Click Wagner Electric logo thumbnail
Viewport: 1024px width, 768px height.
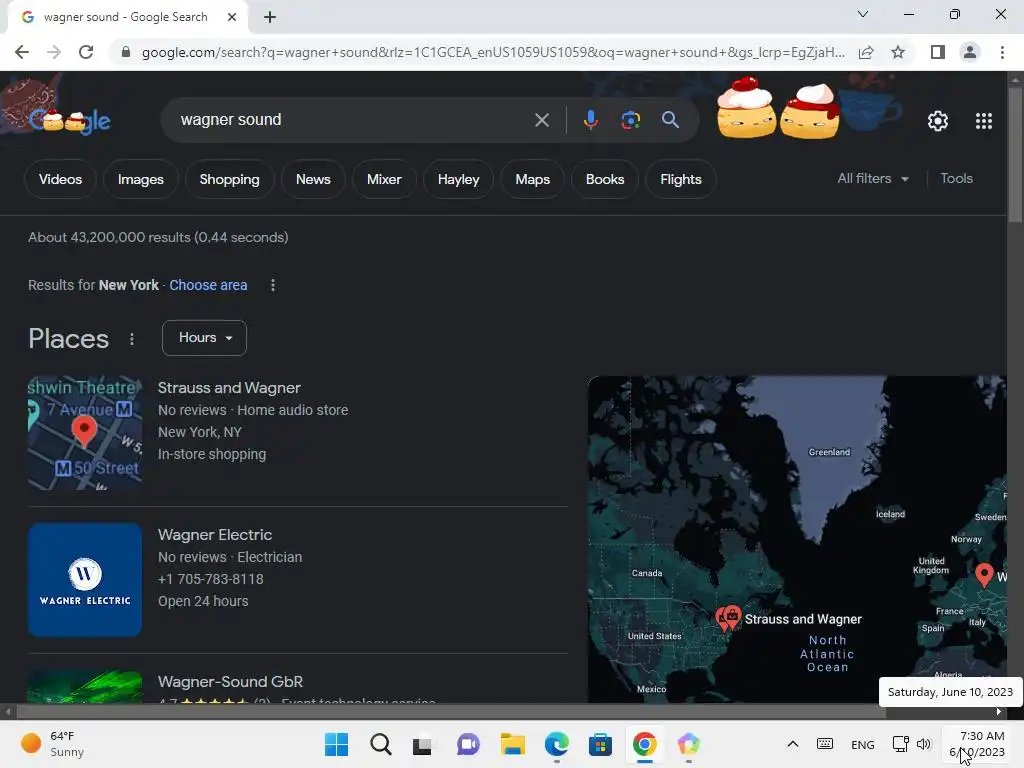[x=85, y=579]
